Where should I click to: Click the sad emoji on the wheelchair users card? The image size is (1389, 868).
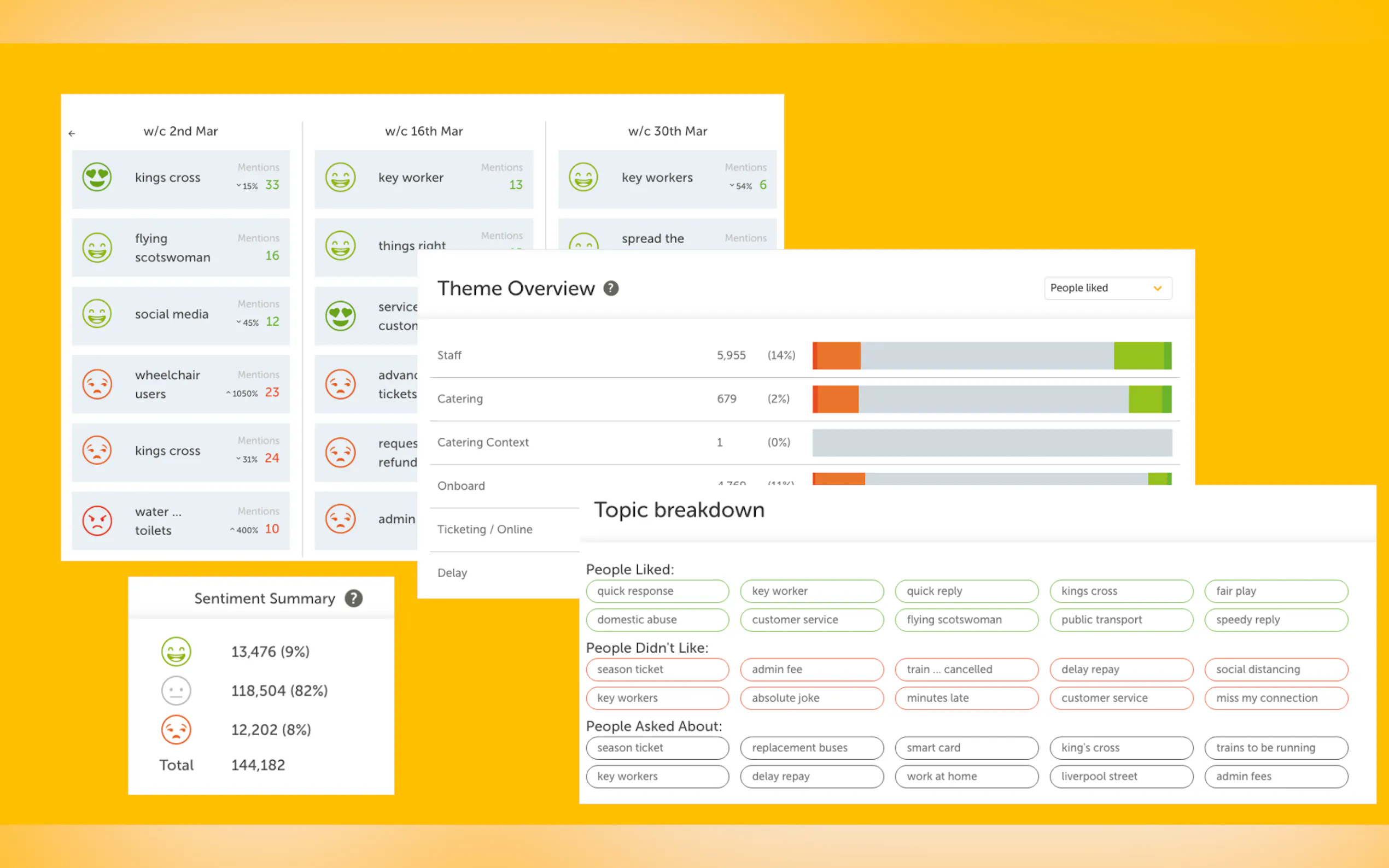[x=97, y=384]
